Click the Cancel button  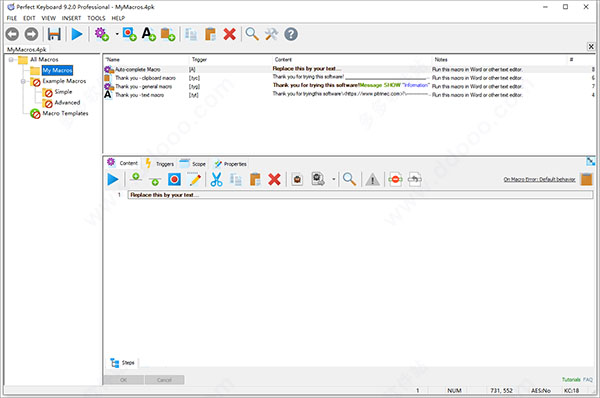pos(164,380)
